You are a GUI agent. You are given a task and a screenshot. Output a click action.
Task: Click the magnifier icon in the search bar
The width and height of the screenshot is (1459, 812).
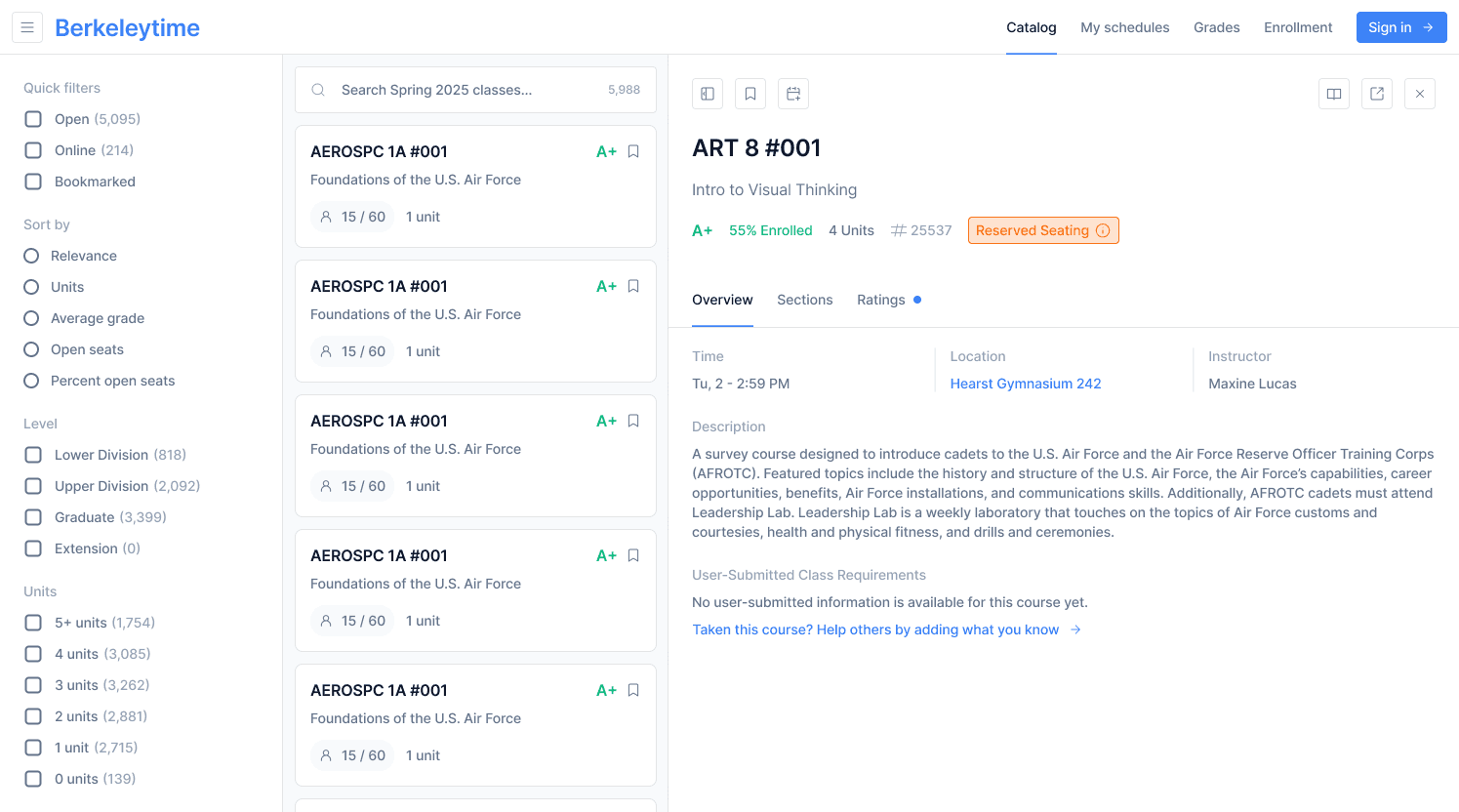[318, 90]
